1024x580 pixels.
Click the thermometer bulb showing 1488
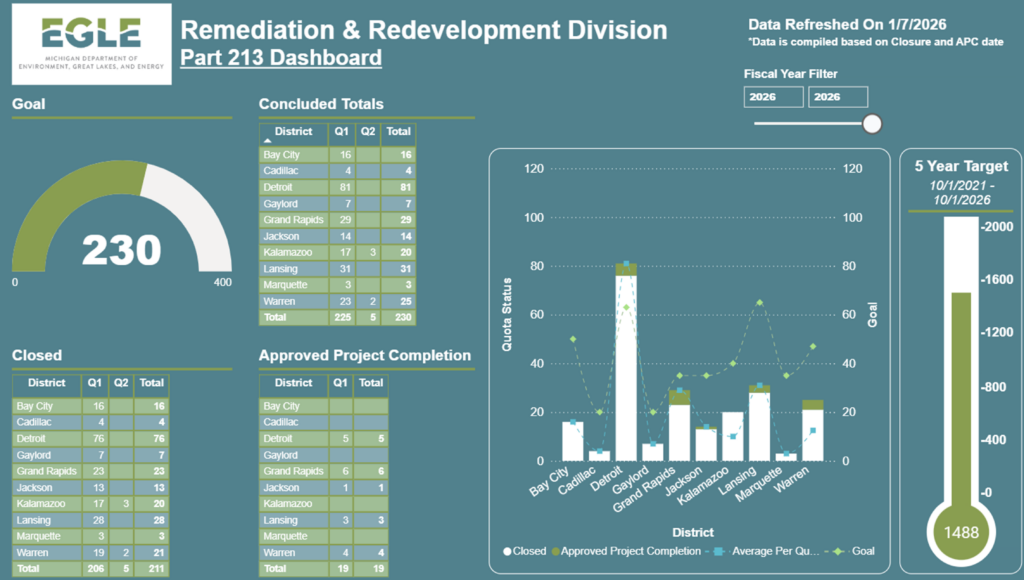(959, 531)
